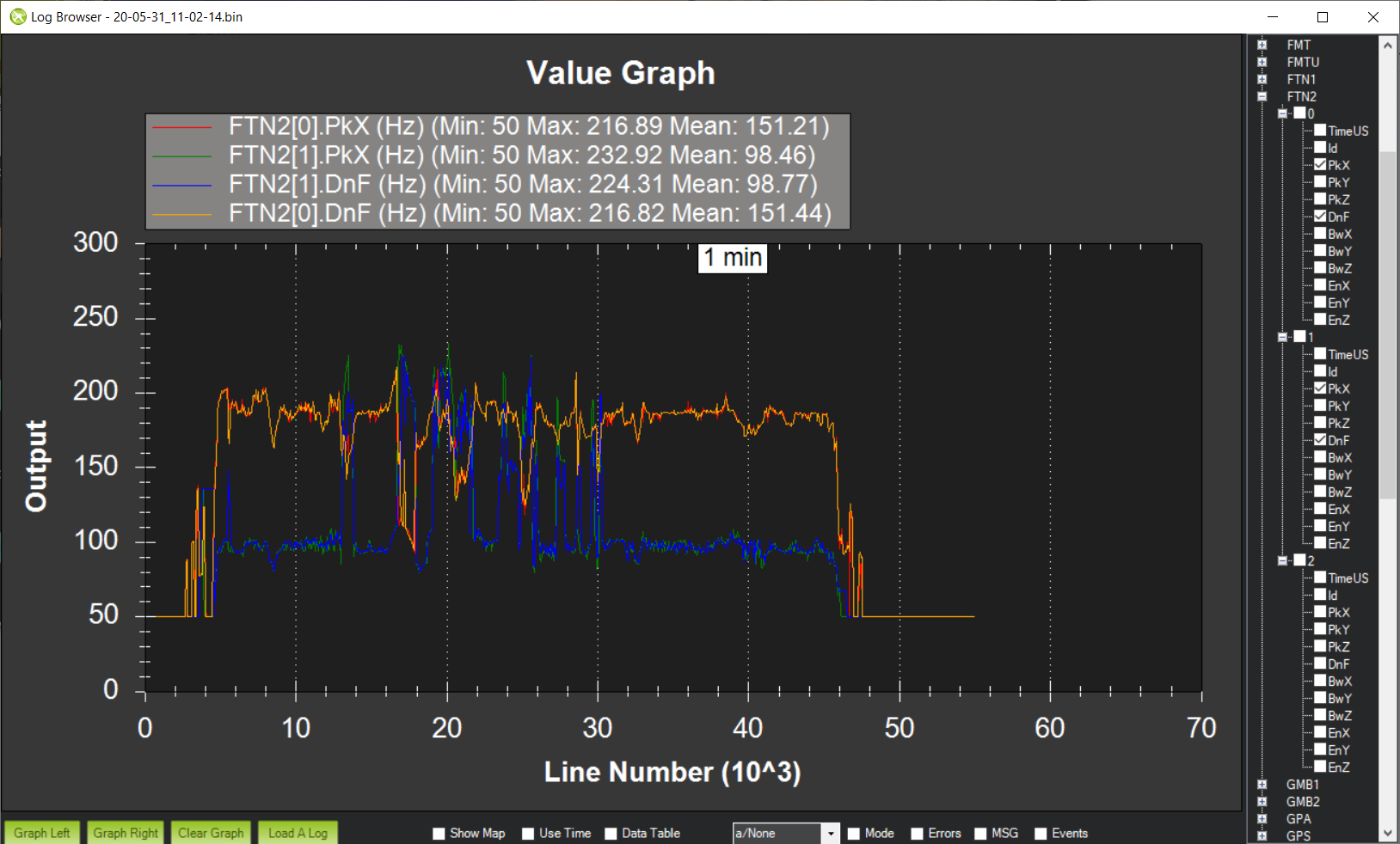Expand the GMB2 tree node

pos(1262,801)
